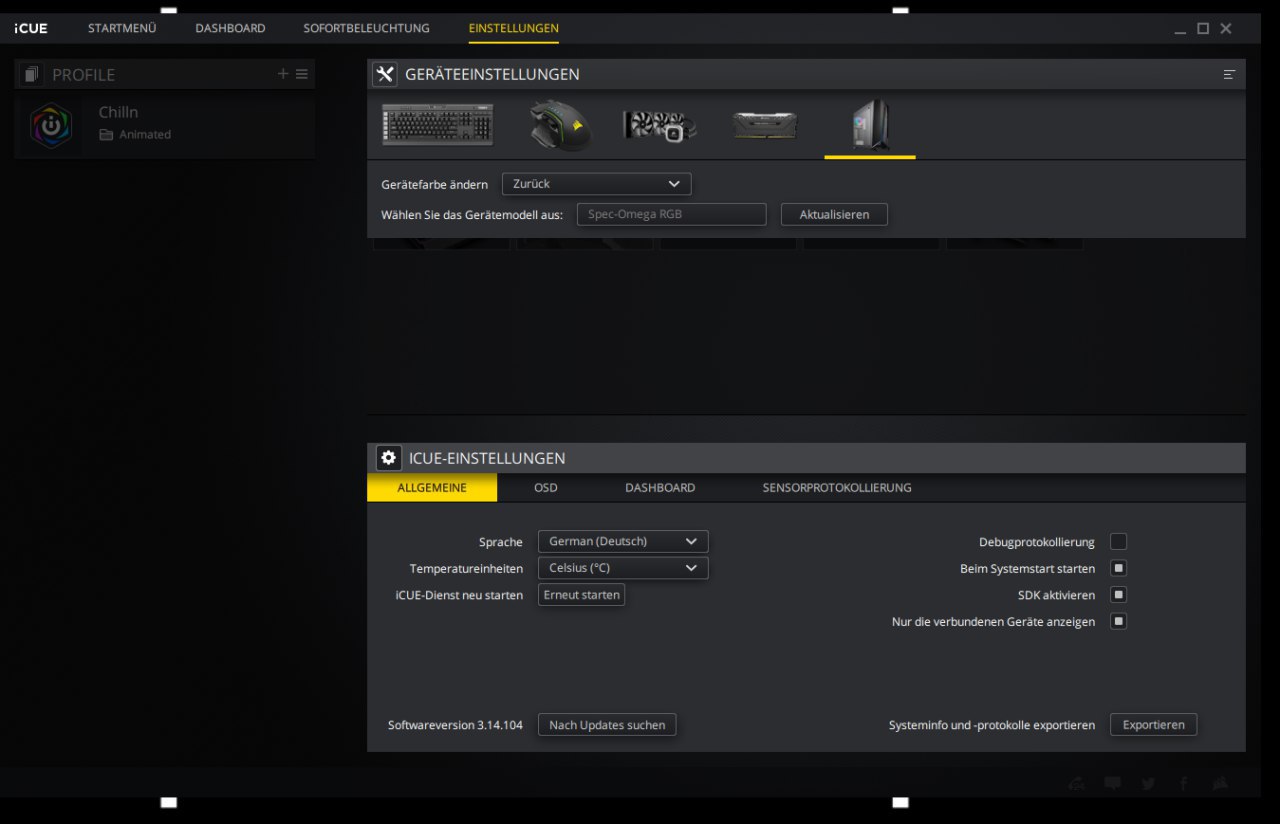The image size is (1280, 824).
Task: Open the Sensorprotokollierung tab
Action: tap(837, 488)
